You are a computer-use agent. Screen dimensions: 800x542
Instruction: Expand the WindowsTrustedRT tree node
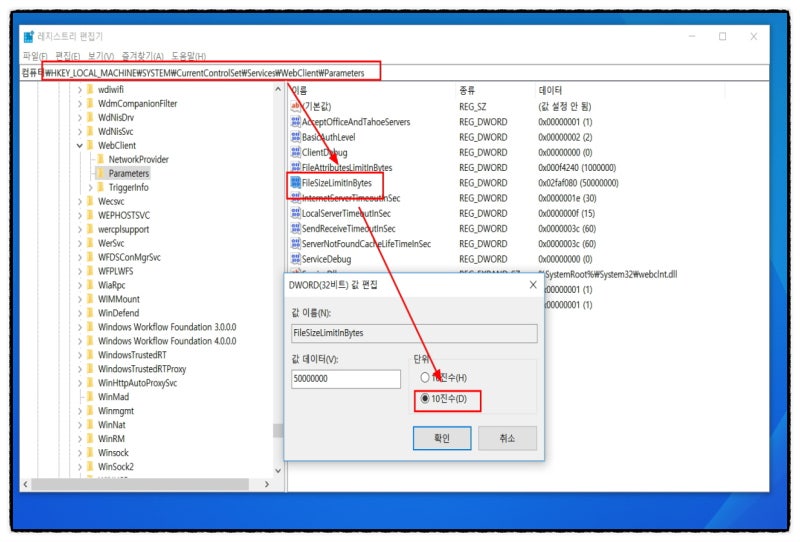80,355
